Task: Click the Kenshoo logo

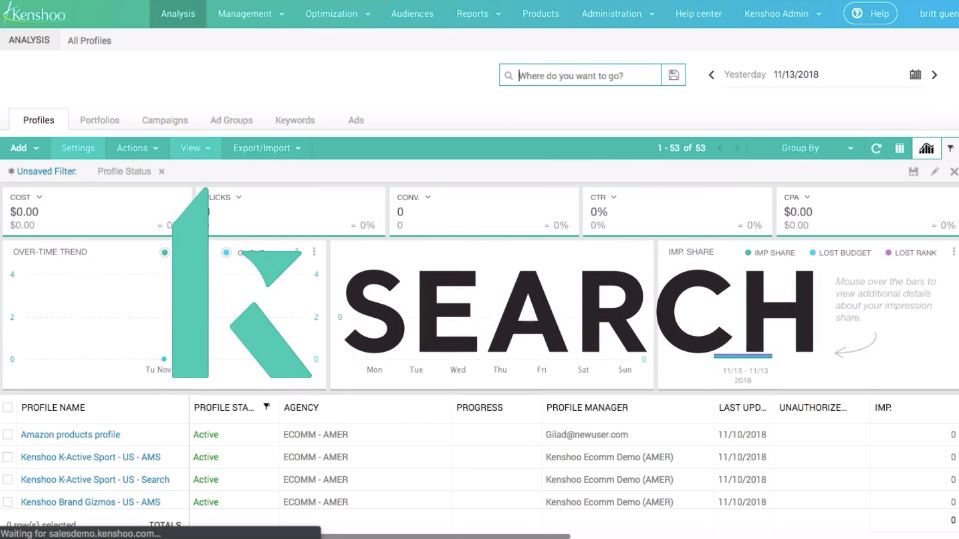Action: 34,13
